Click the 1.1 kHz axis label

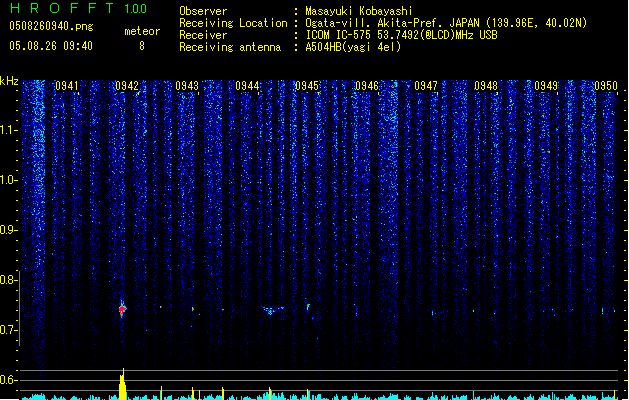tap(8, 130)
